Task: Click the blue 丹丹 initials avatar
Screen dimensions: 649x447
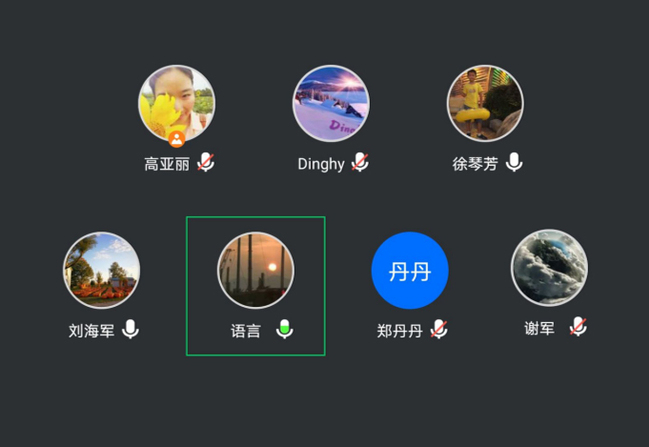Action: tap(410, 270)
